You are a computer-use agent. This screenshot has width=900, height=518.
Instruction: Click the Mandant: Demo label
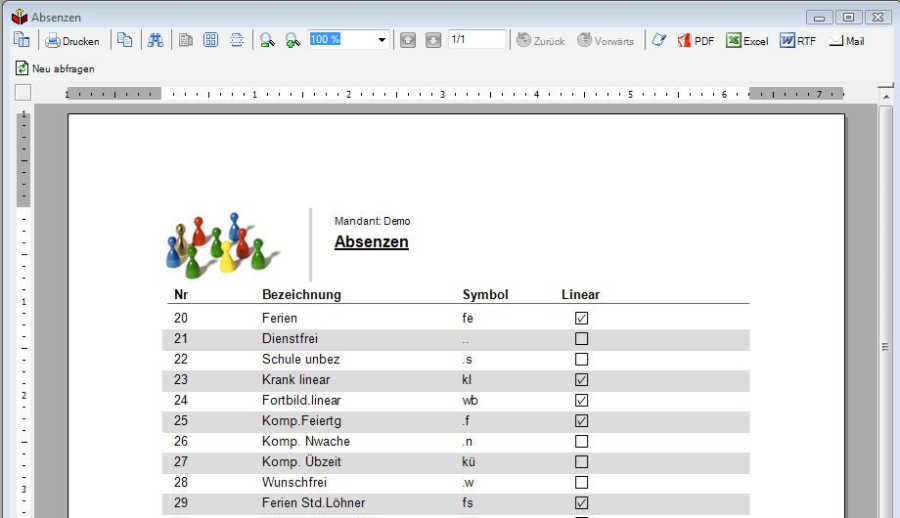372,221
